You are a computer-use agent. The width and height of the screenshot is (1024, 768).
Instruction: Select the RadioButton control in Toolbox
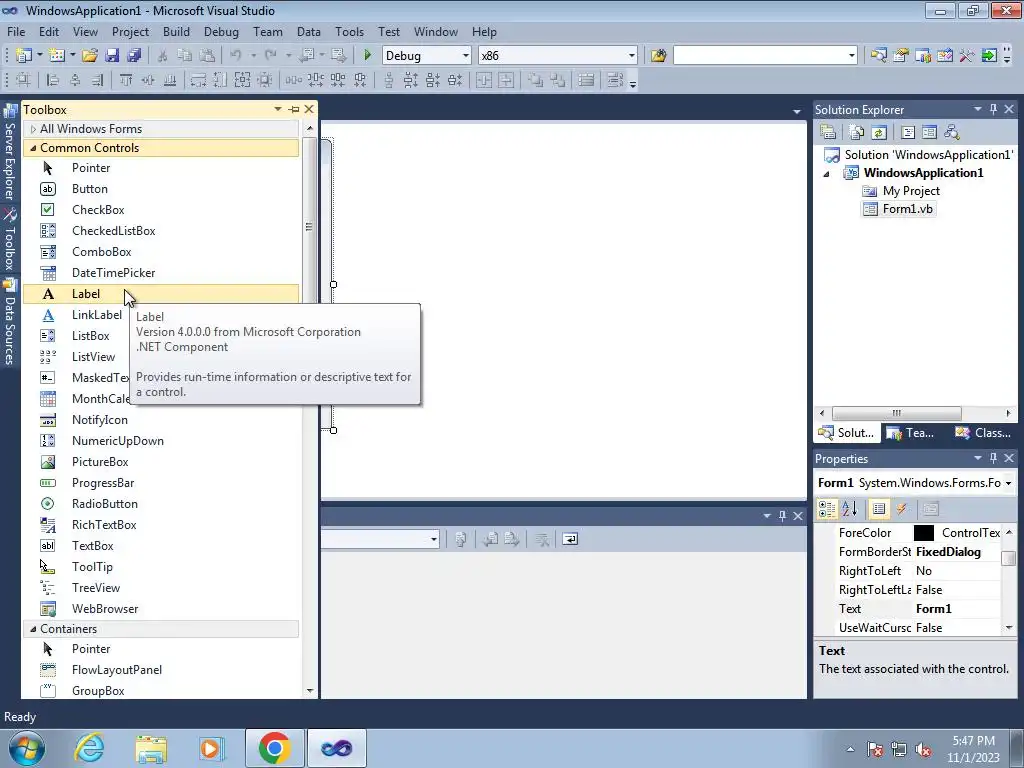161,504
